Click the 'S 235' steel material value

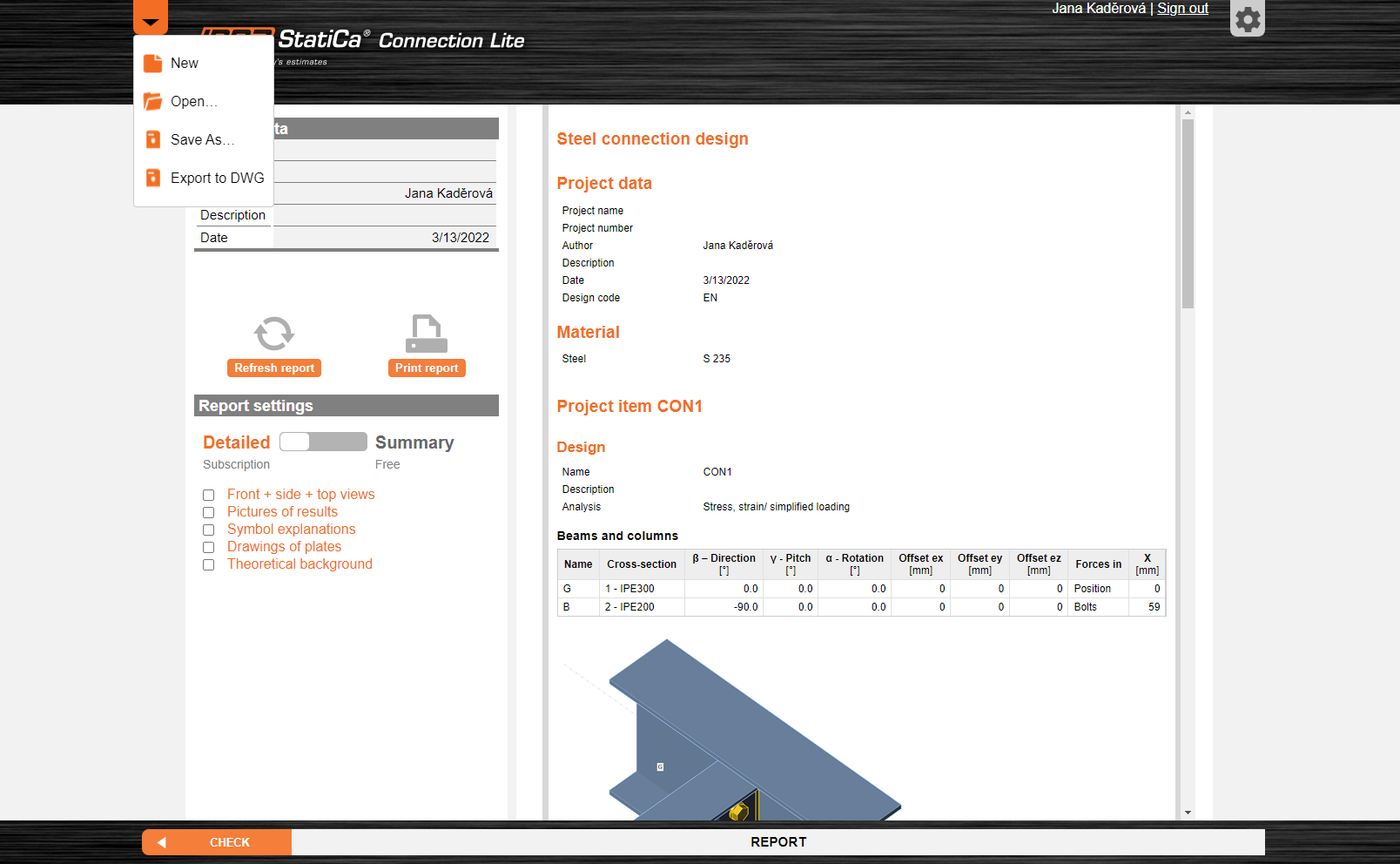pyautogui.click(x=717, y=359)
